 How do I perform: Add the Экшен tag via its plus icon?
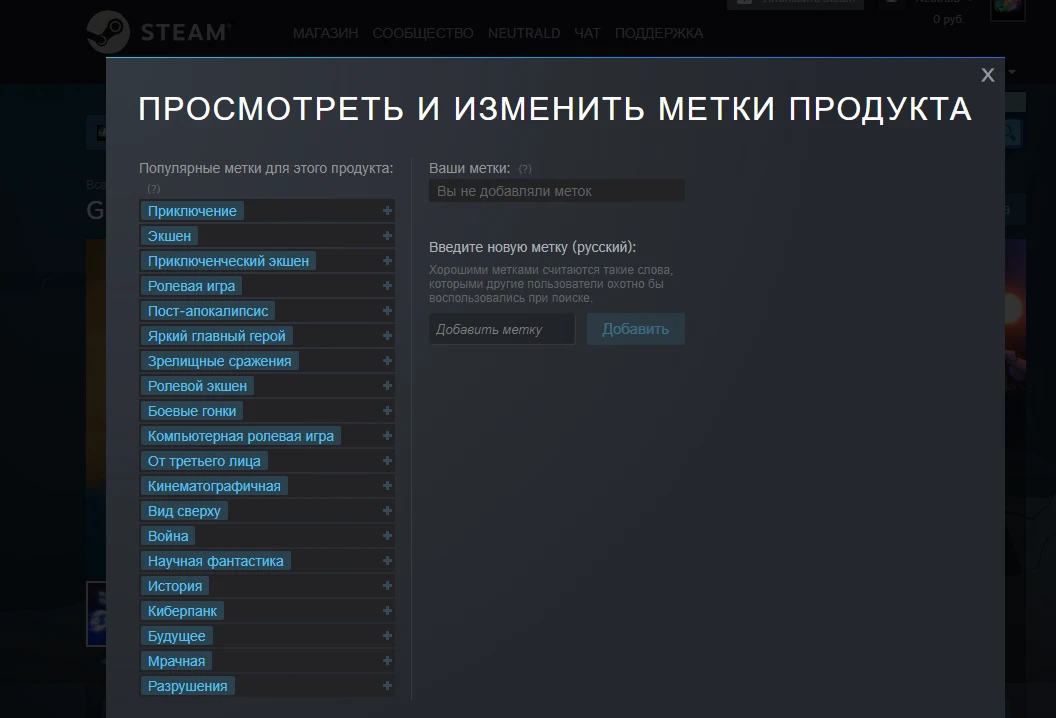tap(387, 236)
